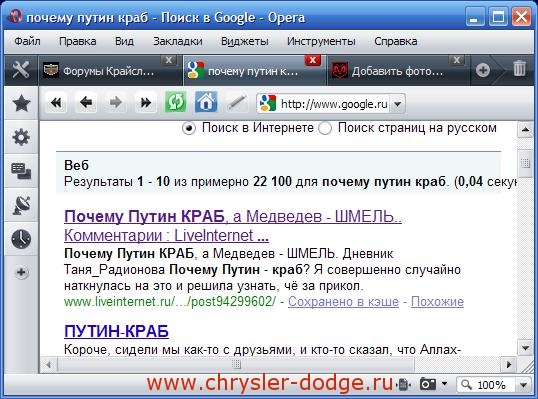Screen dimensions: 538x399
Task: Click the Fast Forward button
Action: pyautogui.click(x=145, y=102)
